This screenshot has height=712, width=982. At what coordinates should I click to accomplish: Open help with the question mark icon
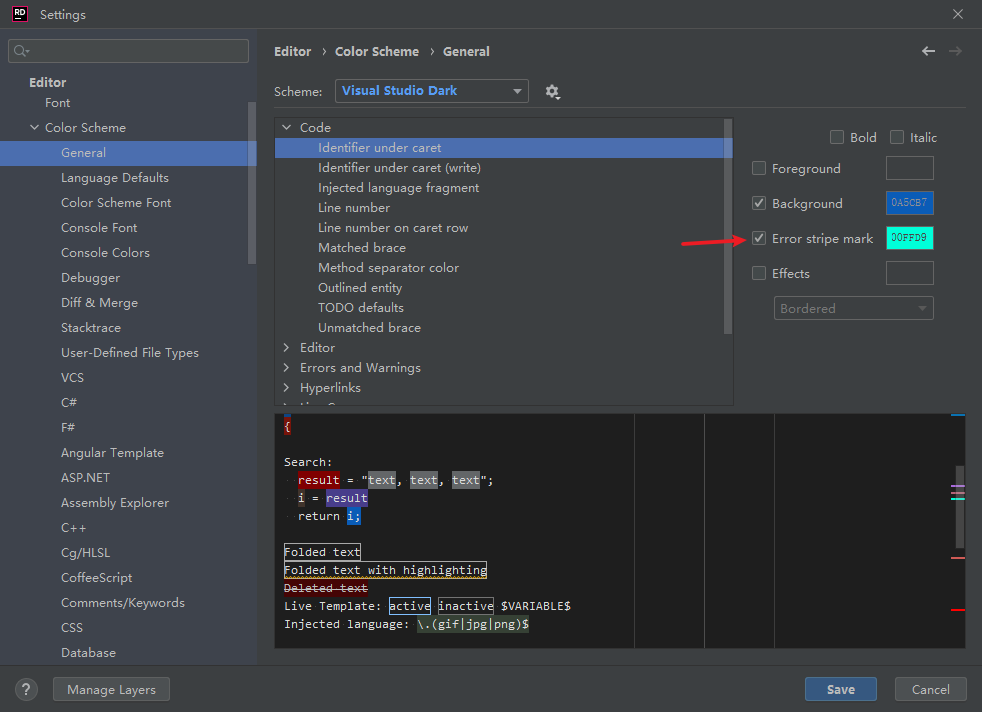click(x=26, y=689)
